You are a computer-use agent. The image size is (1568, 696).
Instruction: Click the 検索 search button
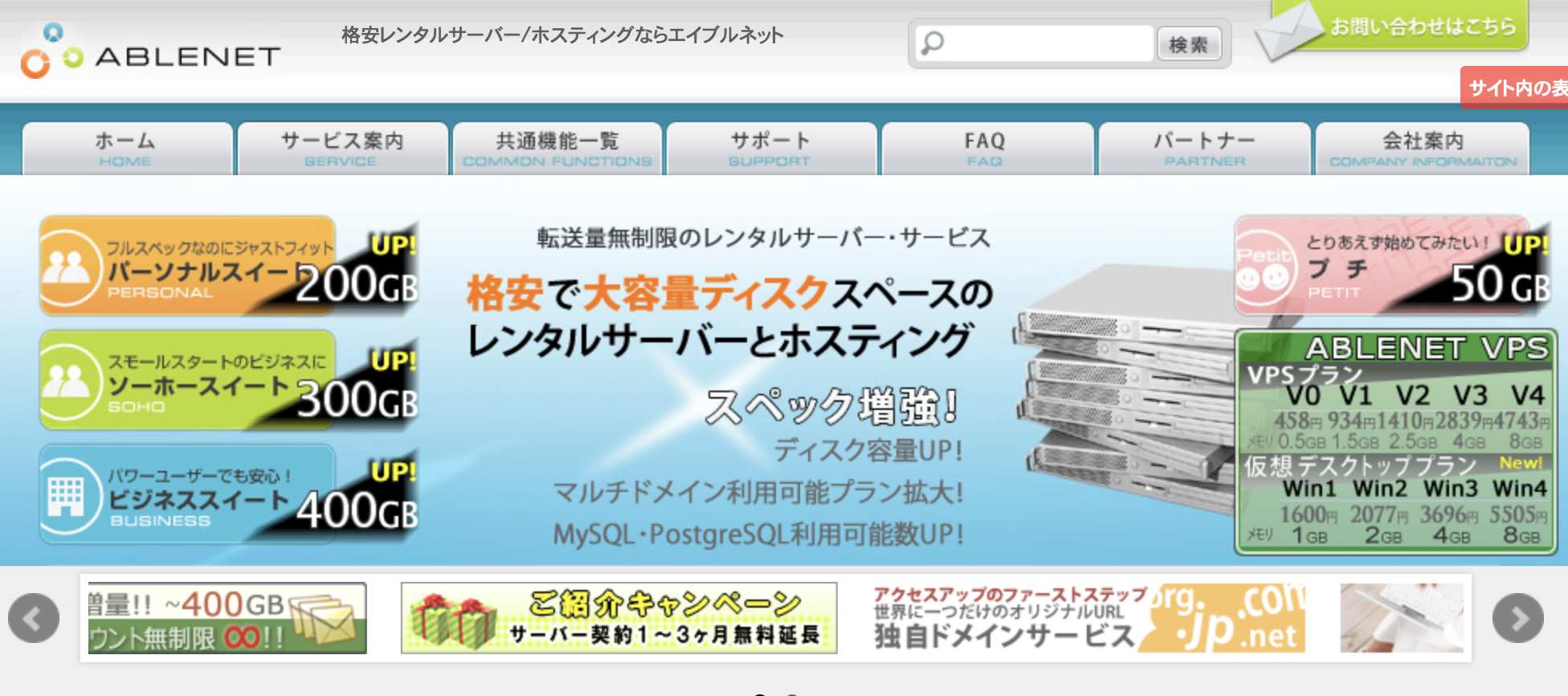[1189, 44]
